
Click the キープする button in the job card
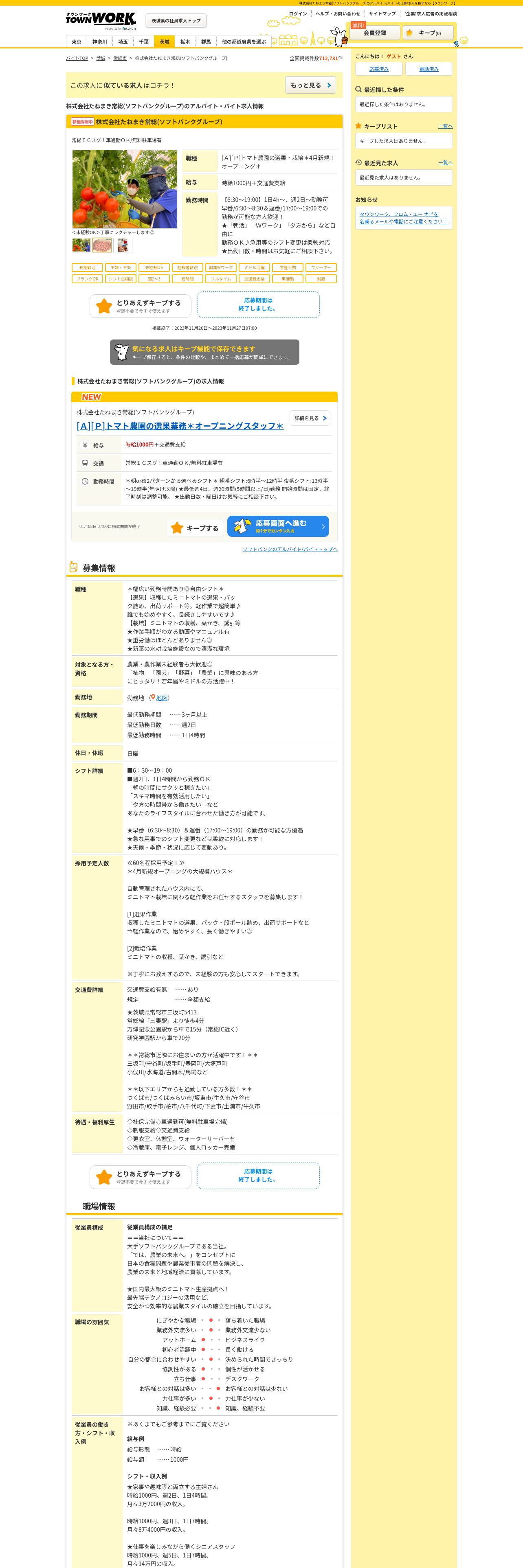(195, 528)
